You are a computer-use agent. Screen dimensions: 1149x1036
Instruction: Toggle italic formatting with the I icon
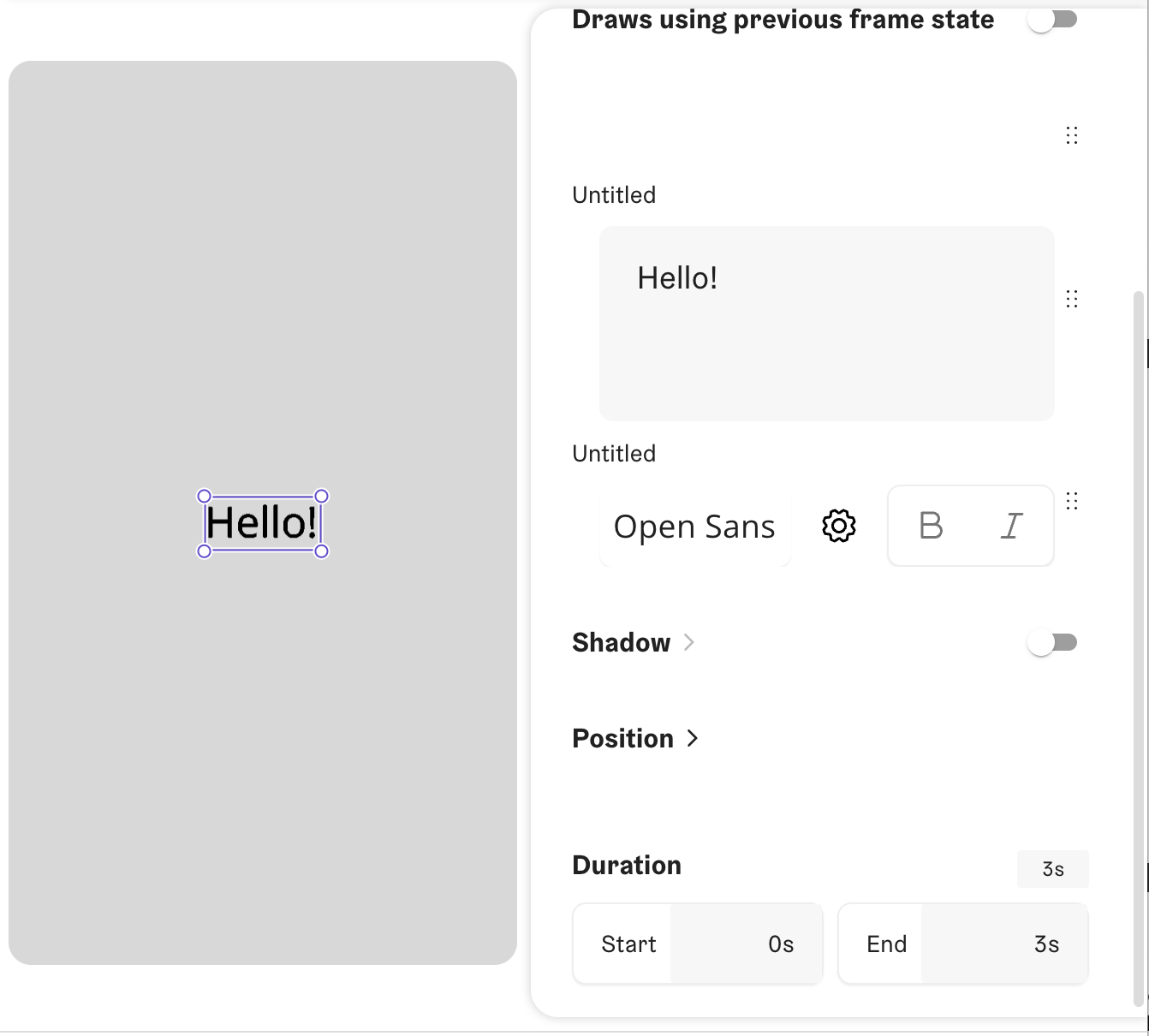click(x=1011, y=526)
